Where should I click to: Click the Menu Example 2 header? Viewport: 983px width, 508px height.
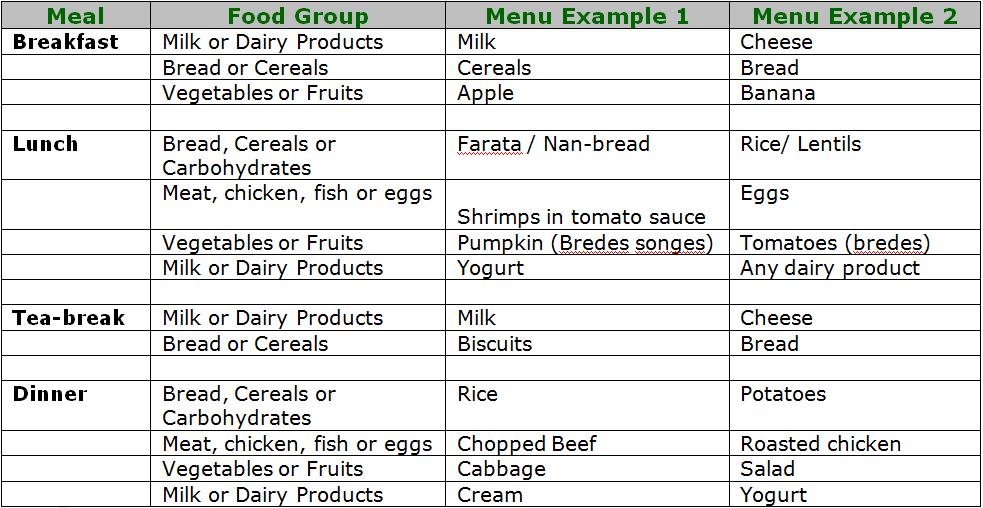(x=855, y=16)
